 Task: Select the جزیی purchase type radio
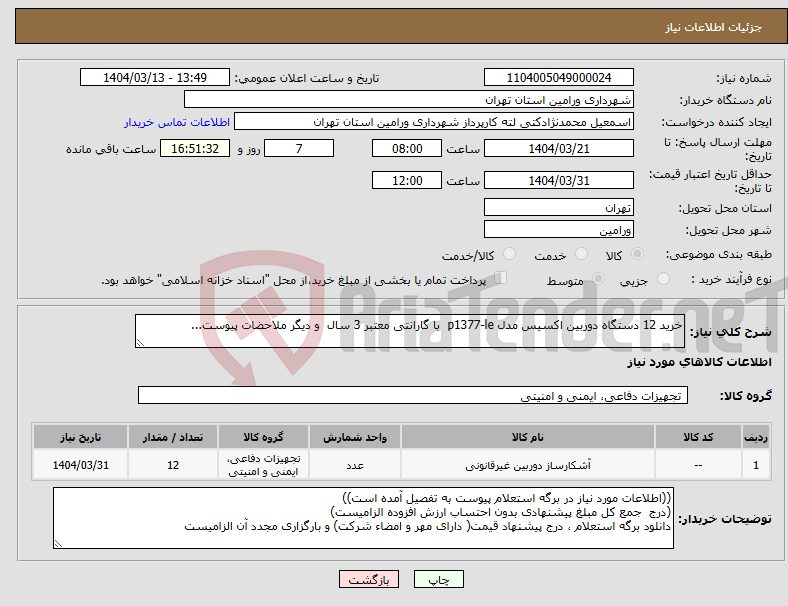pos(663,279)
